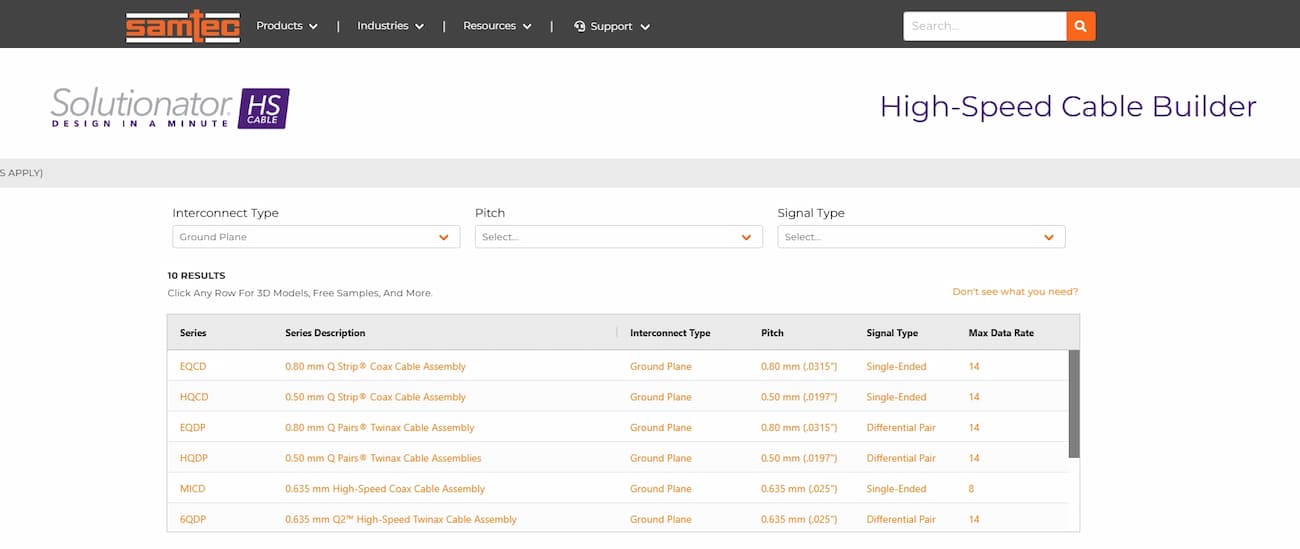This screenshot has height=549, width=1300.
Task: Open the EQCD series link
Action: pyautogui.click(x=193, y=367)
